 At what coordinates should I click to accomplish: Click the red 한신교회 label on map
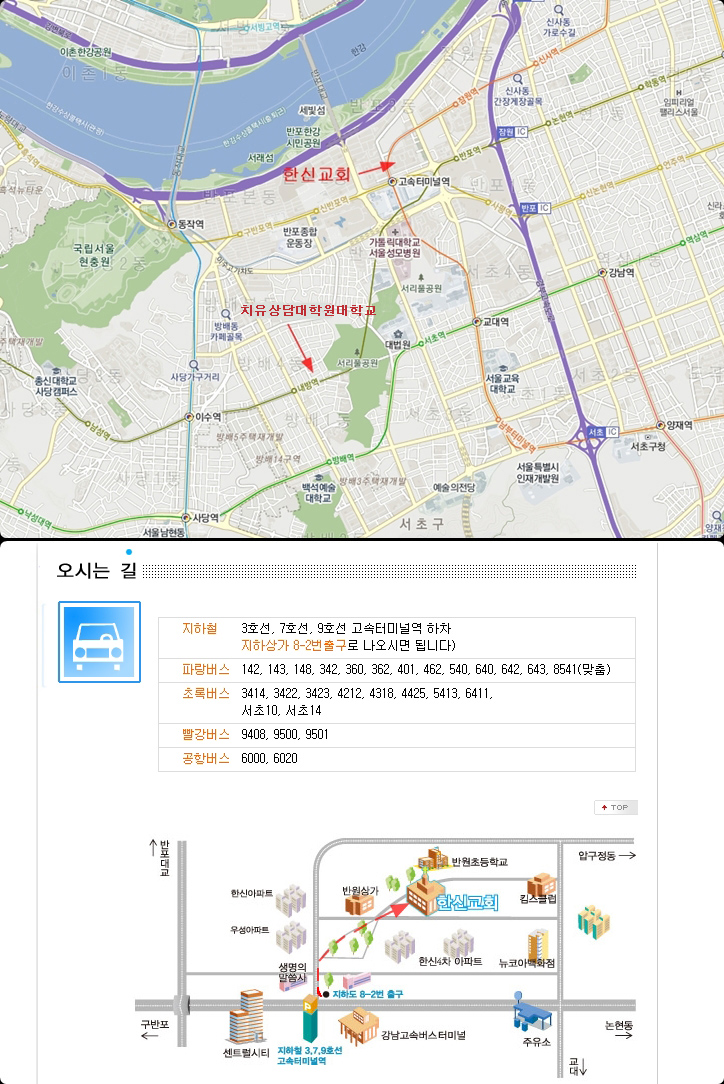[316, 174]
